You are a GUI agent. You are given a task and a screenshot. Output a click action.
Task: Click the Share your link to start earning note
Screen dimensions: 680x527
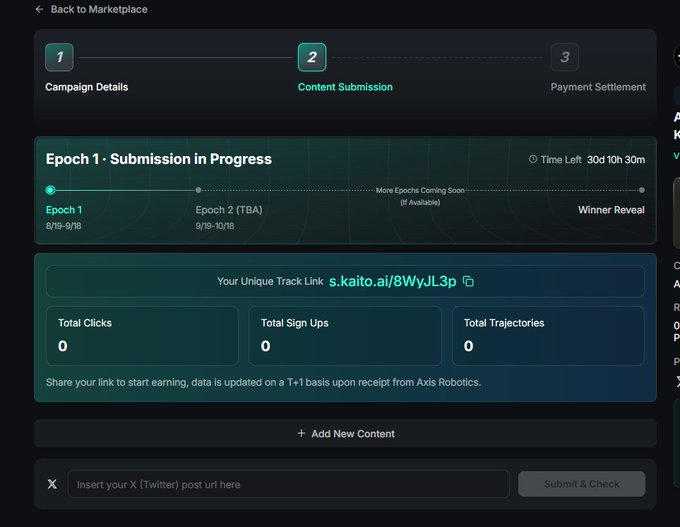point(263,382)
